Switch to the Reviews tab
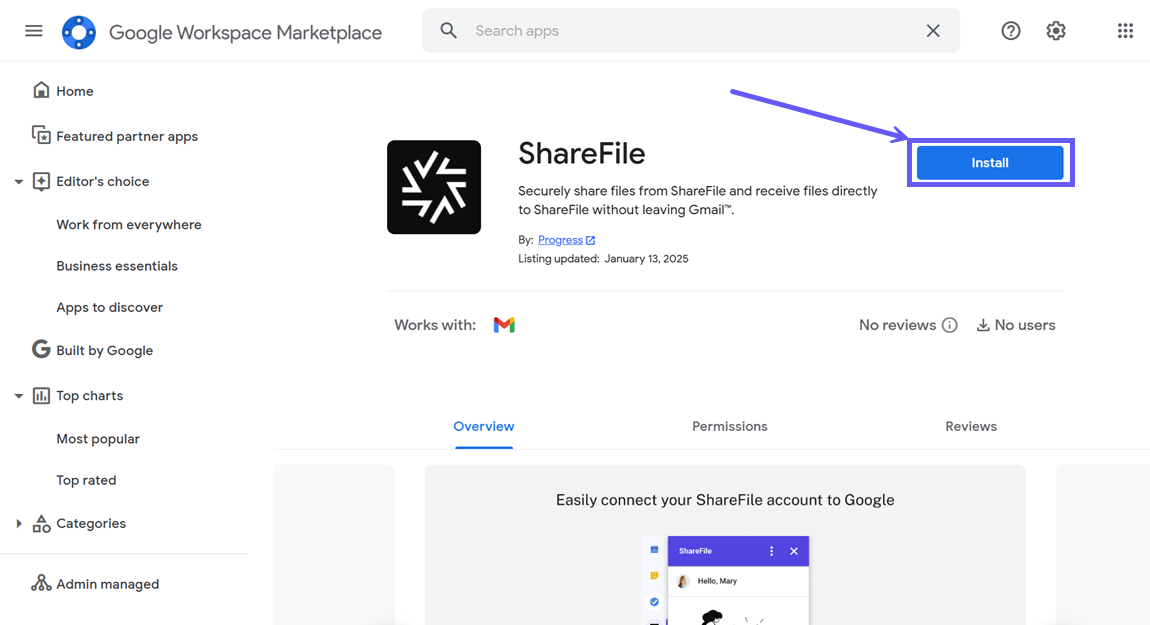Viewport: 1150px width, 625px height. tap(971, 426)
